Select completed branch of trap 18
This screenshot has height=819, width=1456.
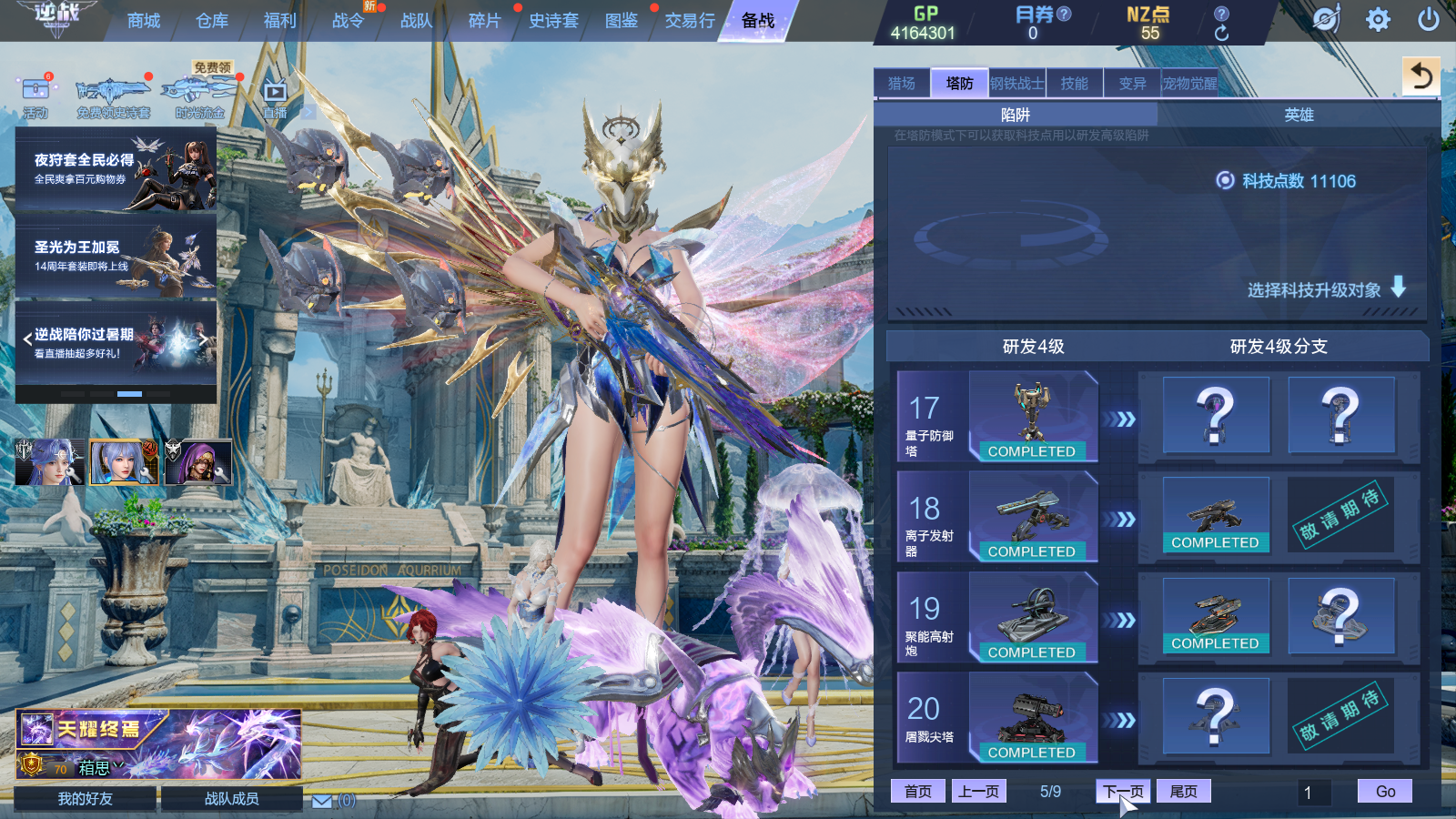click(x=1216, y=515)
